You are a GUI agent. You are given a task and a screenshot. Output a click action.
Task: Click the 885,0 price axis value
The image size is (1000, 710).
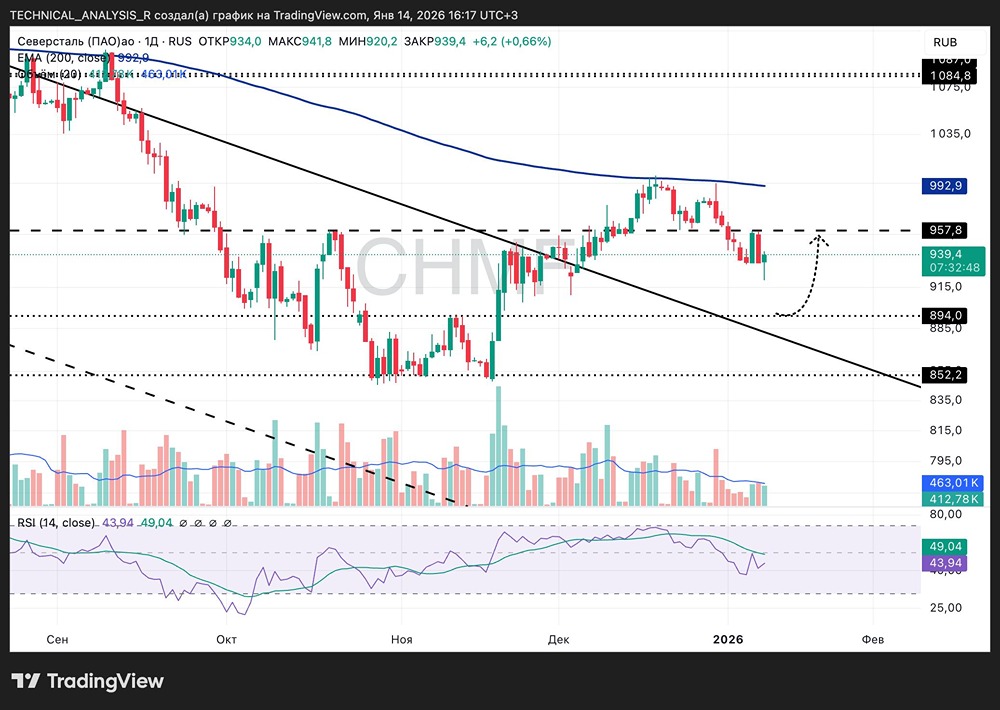[946, 329]
